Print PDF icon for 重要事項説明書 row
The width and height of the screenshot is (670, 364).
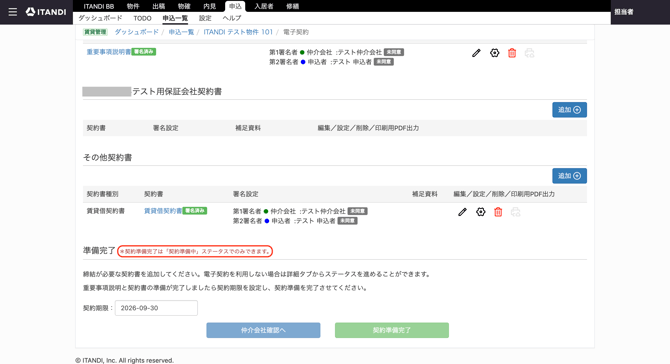529,53
